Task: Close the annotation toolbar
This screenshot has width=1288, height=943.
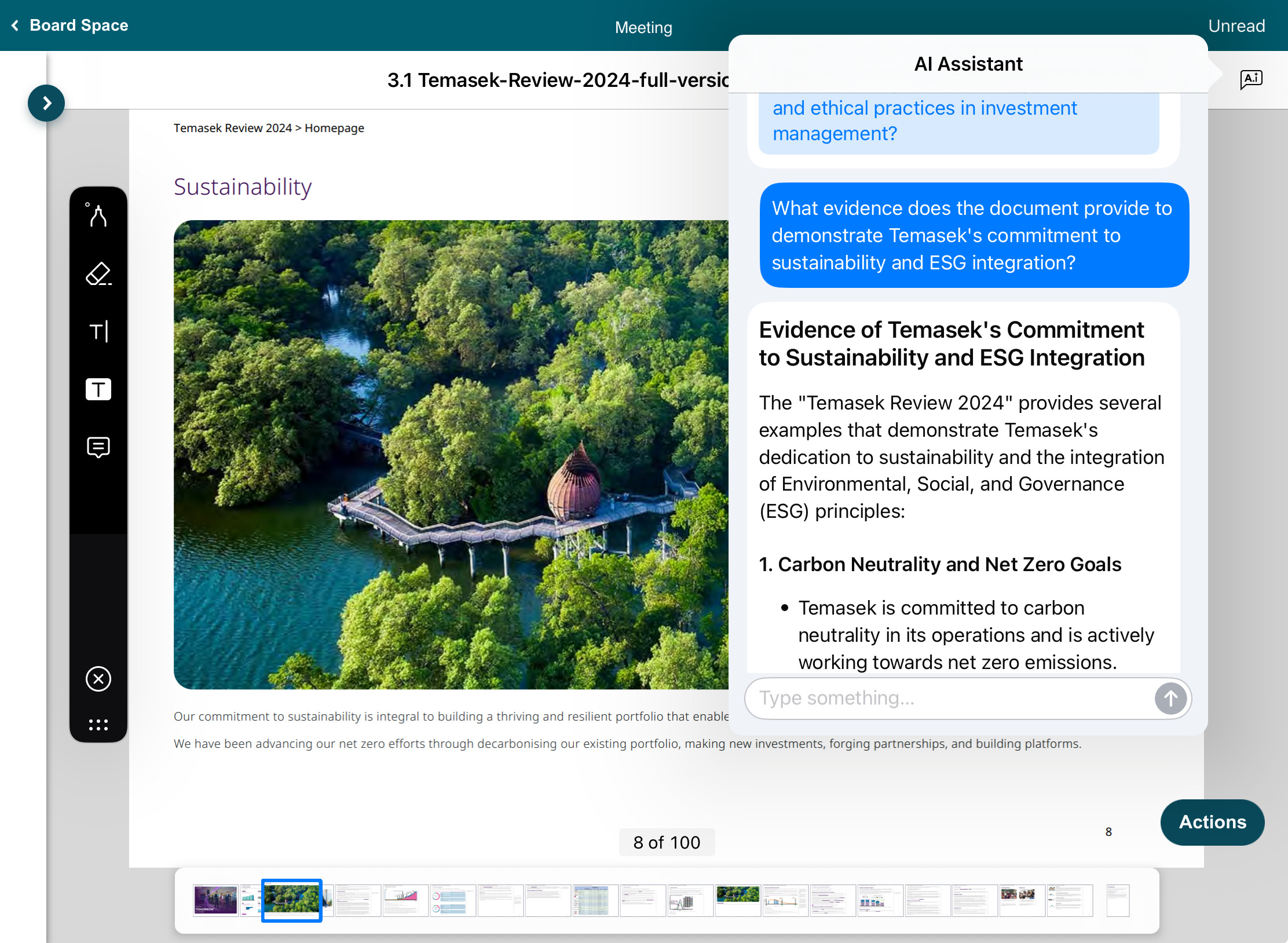Action: (x=98, y=679)
